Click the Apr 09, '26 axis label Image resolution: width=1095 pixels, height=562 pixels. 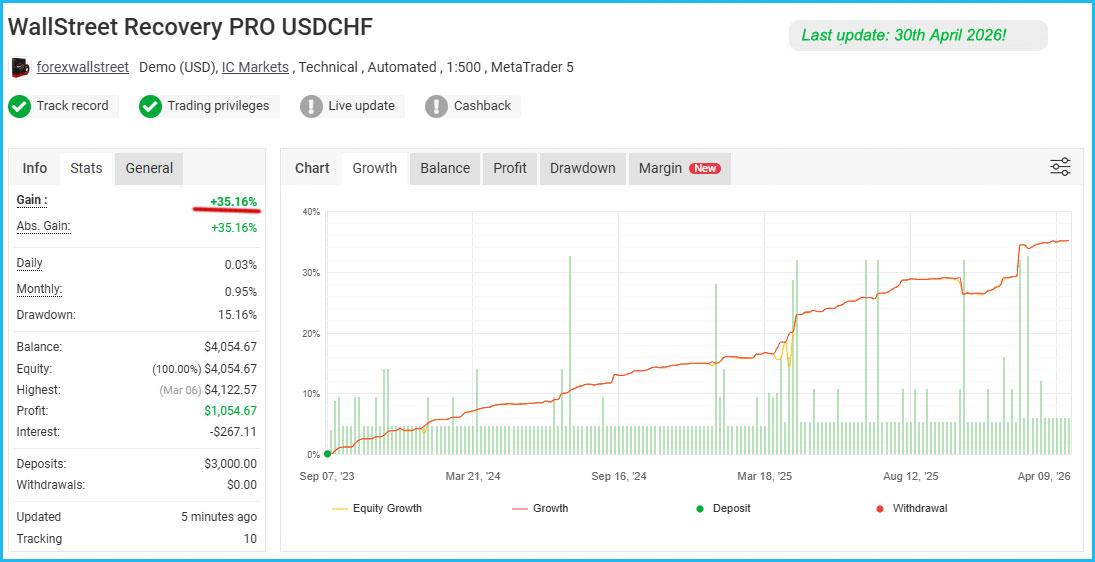(x=1043, y=476)
